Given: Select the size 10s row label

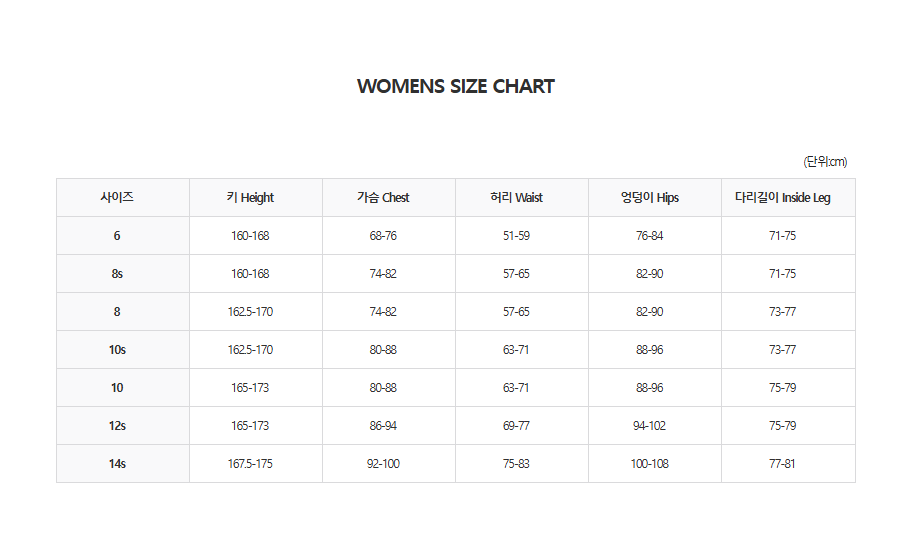Looking at the screenshot, I should [117, 350].
